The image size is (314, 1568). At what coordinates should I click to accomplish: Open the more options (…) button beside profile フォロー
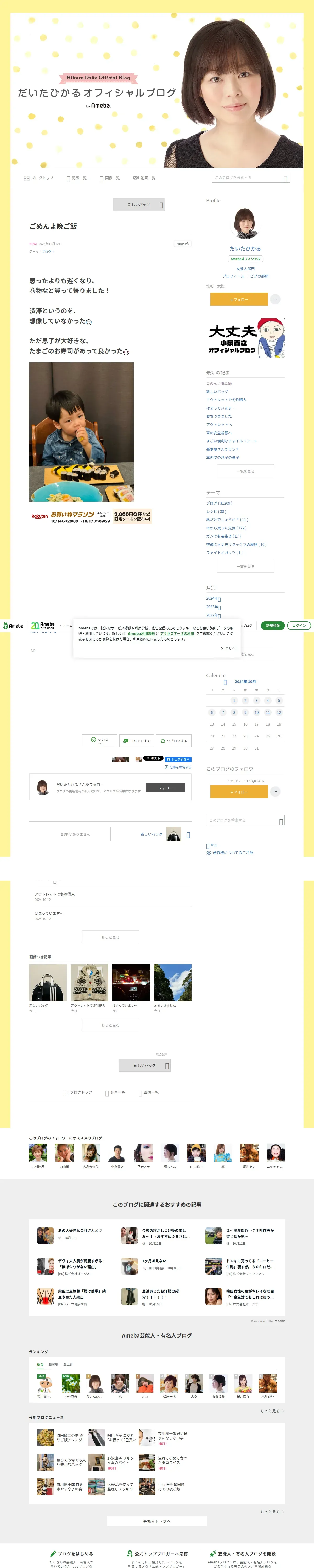point(275,299)
